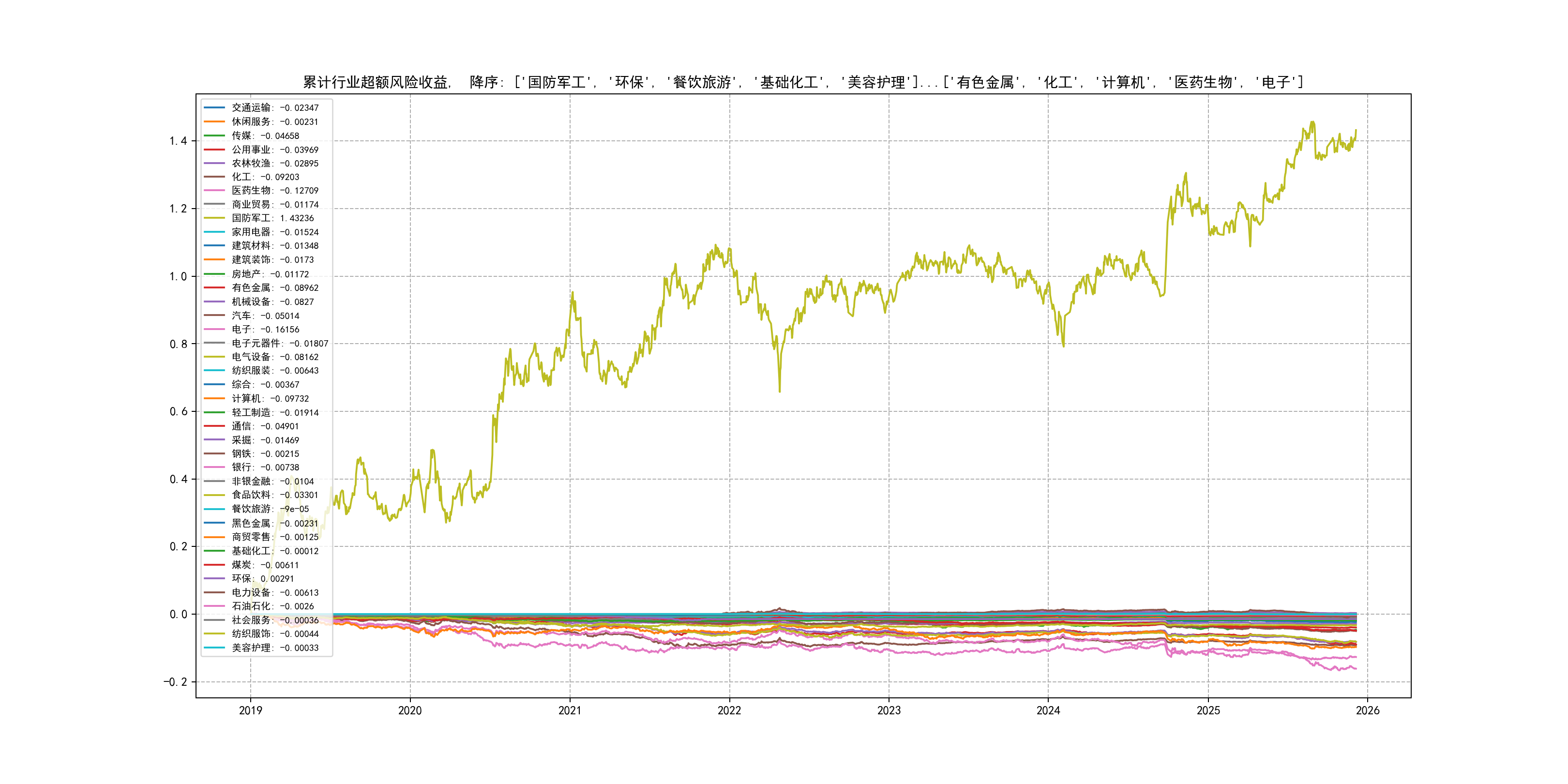1568x784 pixels.
Task: Click the 计算机: -0.09732 legend text
Action: (x=270, y=399)
